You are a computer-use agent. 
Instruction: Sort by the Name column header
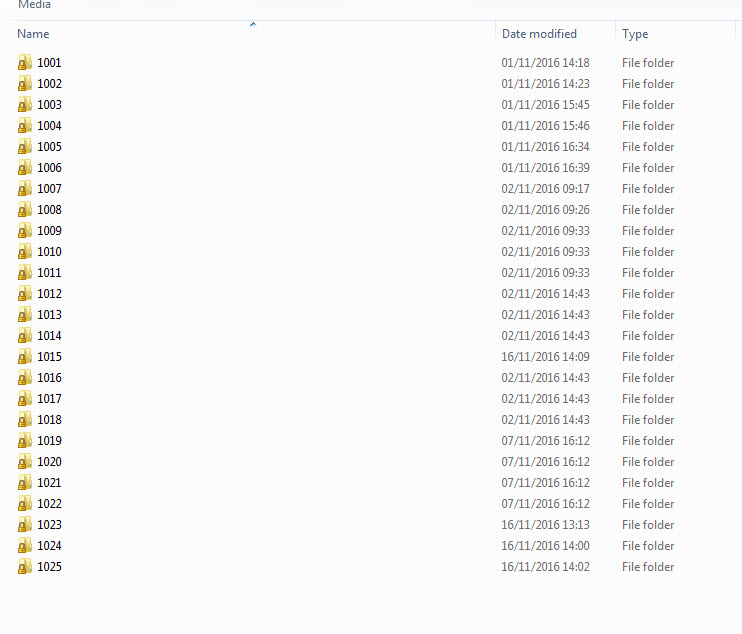[33, 34]
